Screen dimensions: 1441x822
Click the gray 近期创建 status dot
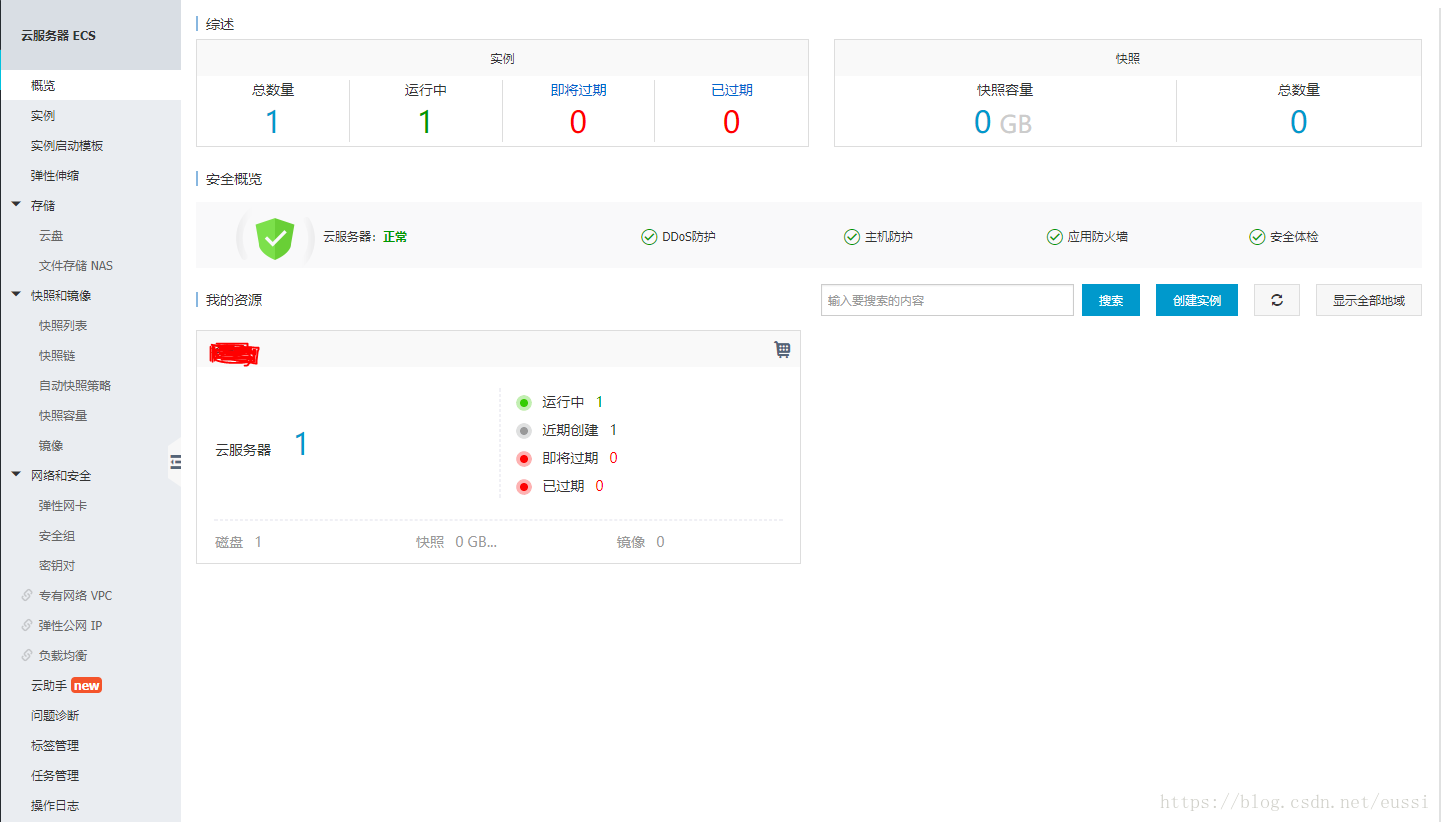[523, 430]
